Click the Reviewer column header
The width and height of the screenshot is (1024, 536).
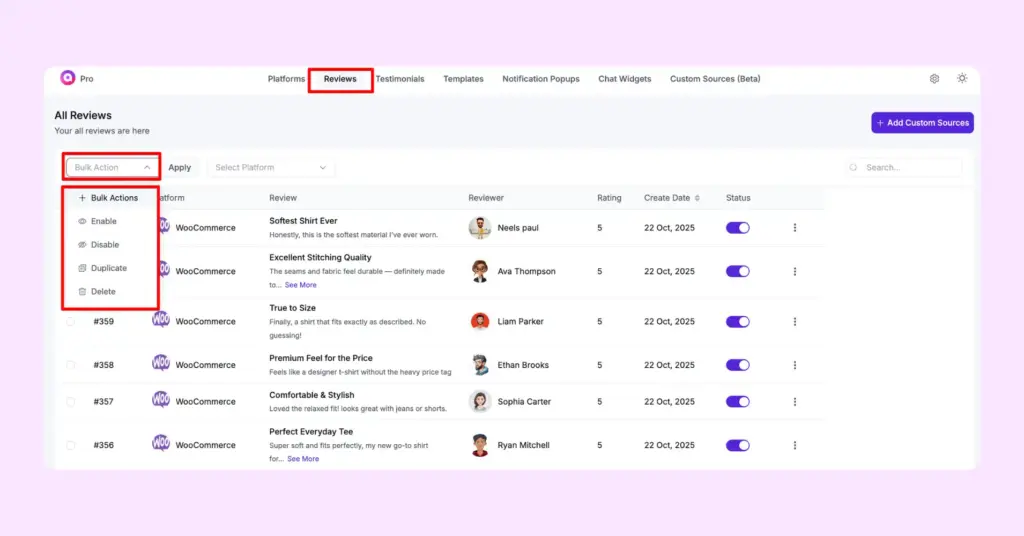486,198
